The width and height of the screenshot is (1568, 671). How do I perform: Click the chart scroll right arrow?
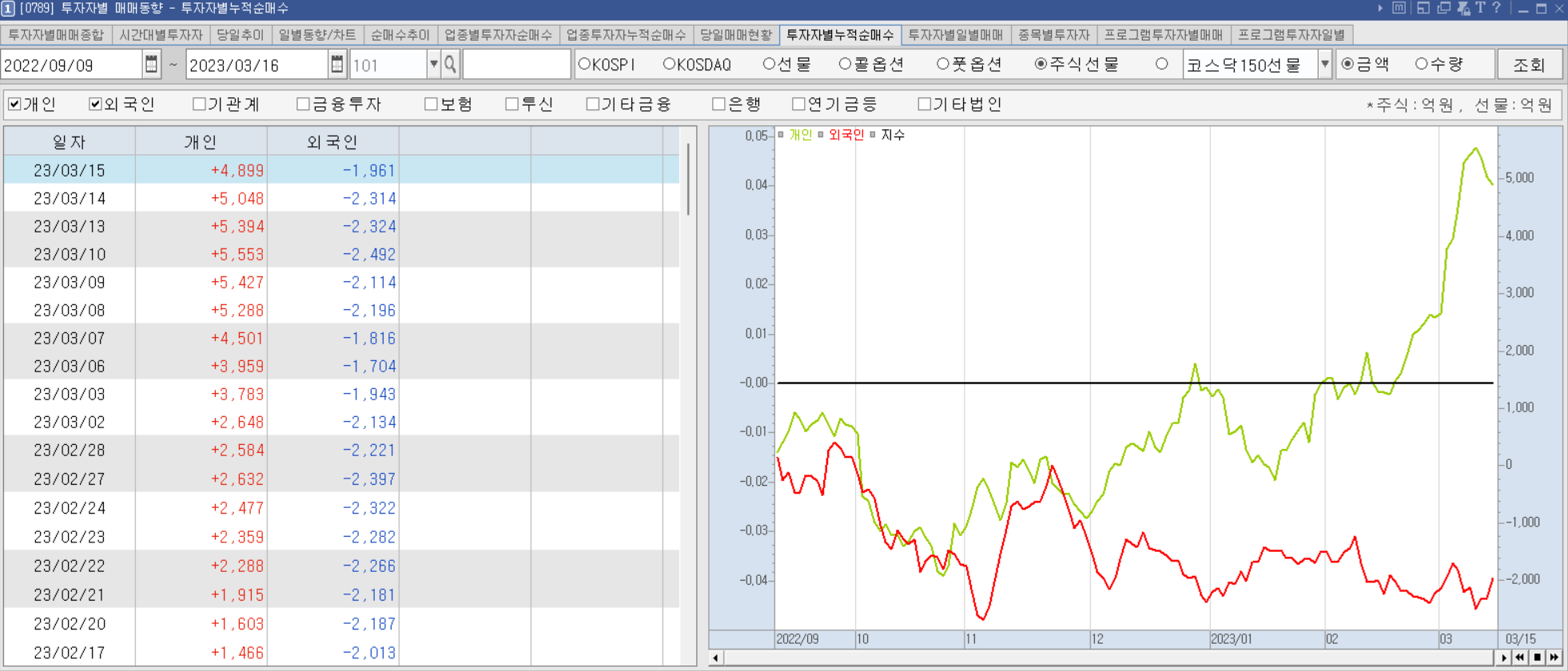[x=1504, y=657]
